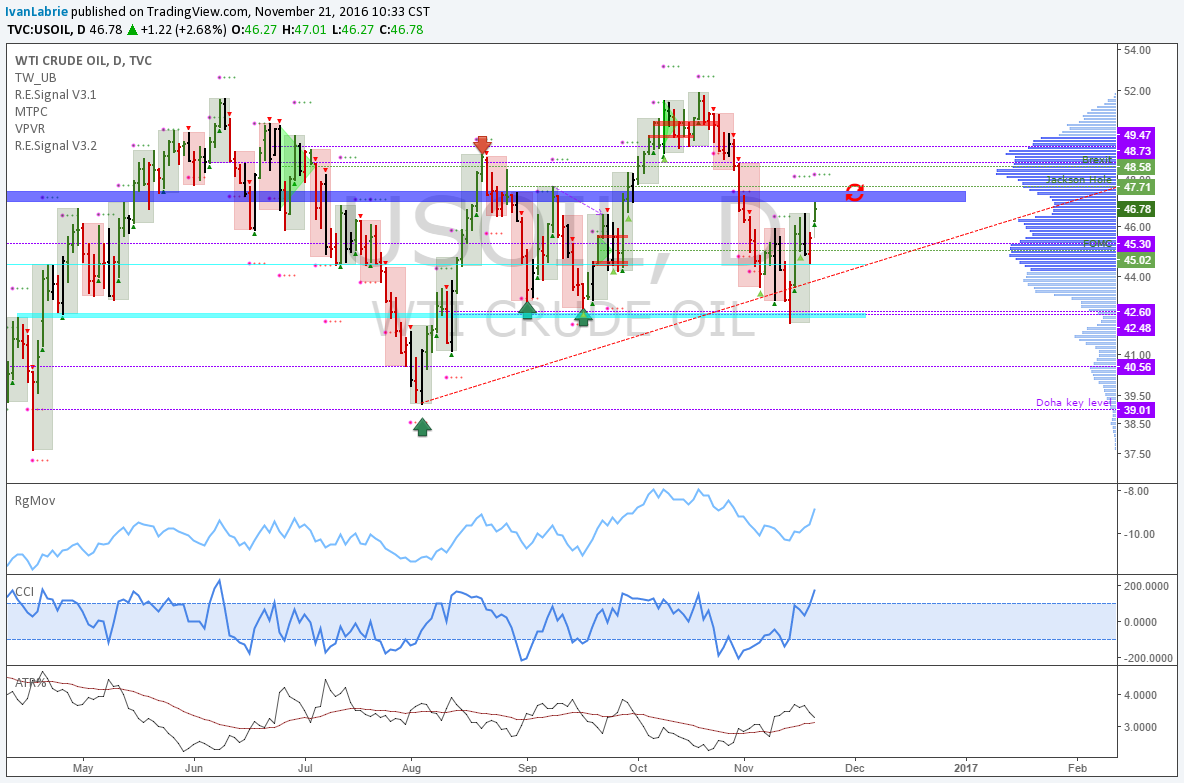Click the red down arrow above the August peak
This screenshot has width=1184, height=783.
pos(483,145)
